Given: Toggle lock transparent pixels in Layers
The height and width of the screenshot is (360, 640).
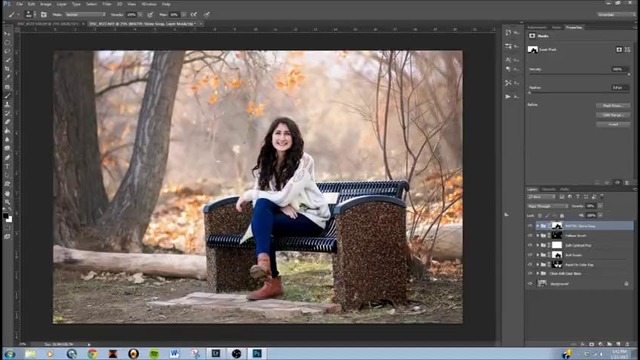Looking at the screenshot, I should [x=540, y=216].
